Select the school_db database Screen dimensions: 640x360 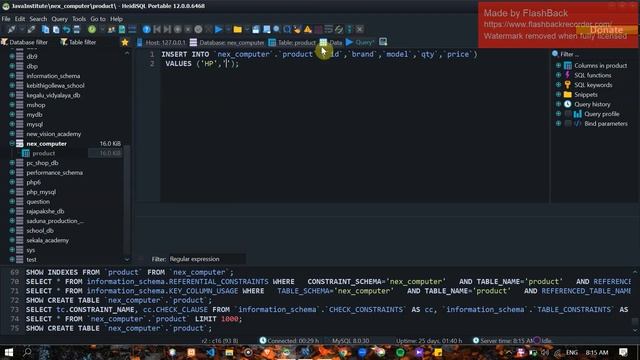click(x=40, y=231)
